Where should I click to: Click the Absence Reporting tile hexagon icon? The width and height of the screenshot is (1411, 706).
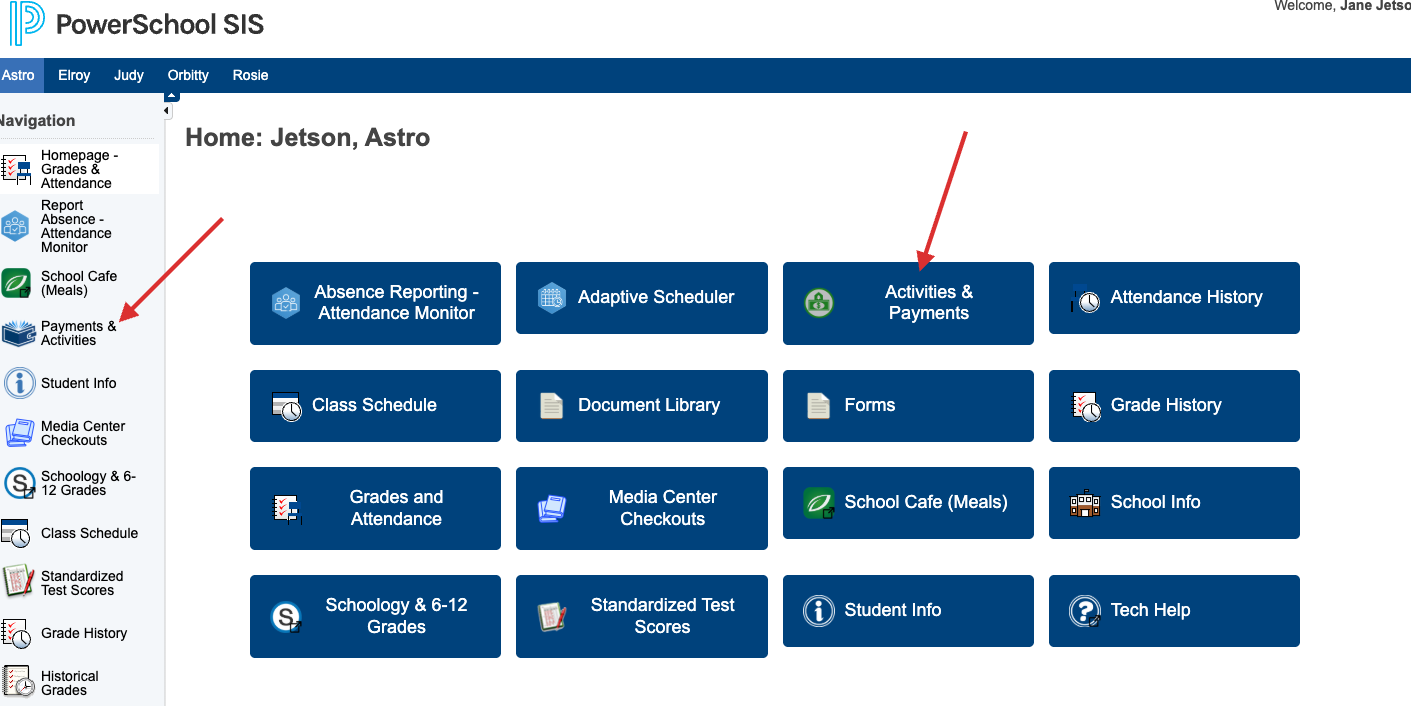coord(286,302)
